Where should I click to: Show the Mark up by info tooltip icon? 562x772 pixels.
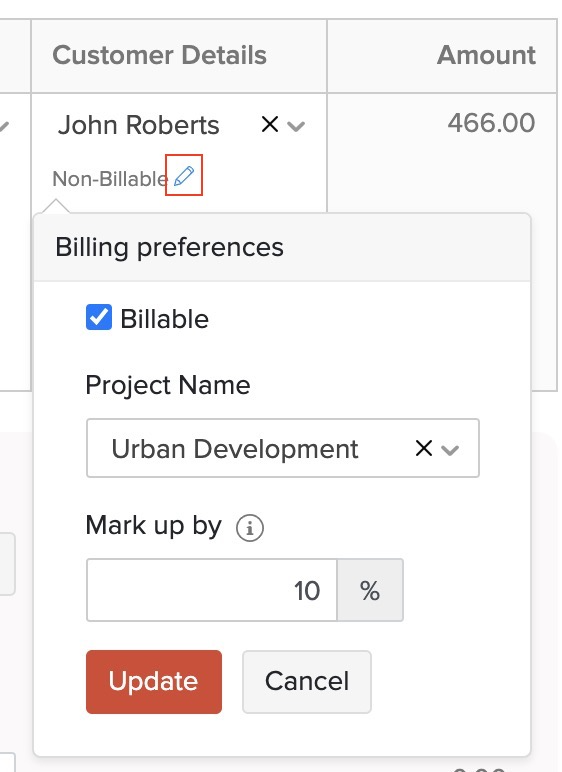click(250, 528)
